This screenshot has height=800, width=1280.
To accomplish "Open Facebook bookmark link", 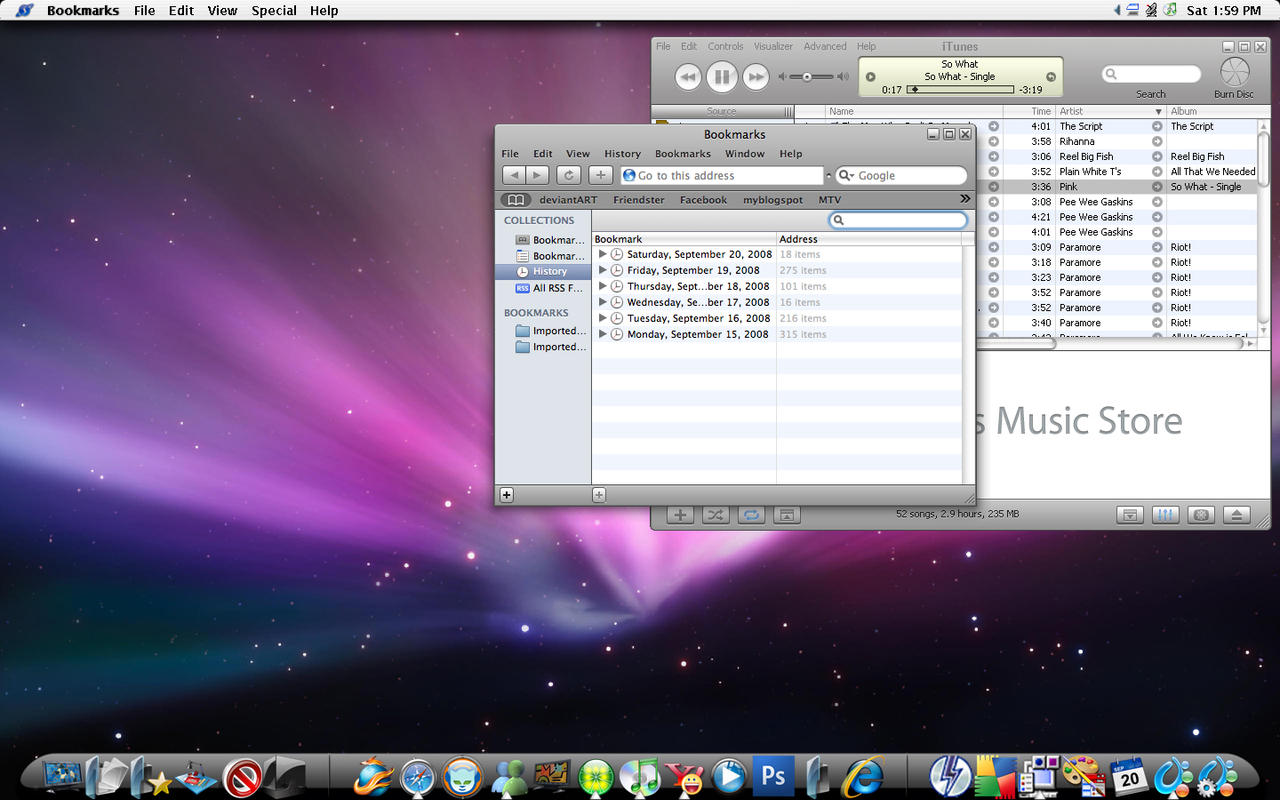I will (x=703, y=200).
